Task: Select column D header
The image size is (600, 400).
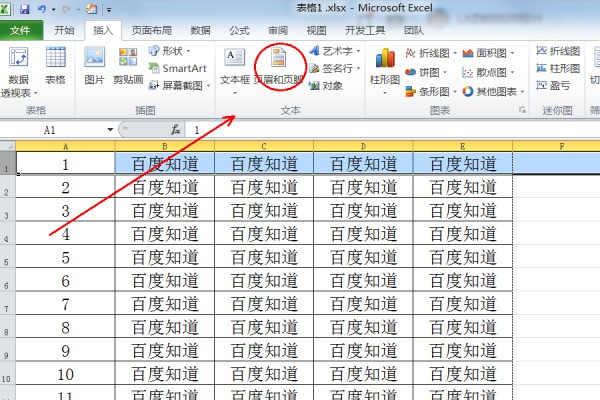Action: [x=363, y=146]
